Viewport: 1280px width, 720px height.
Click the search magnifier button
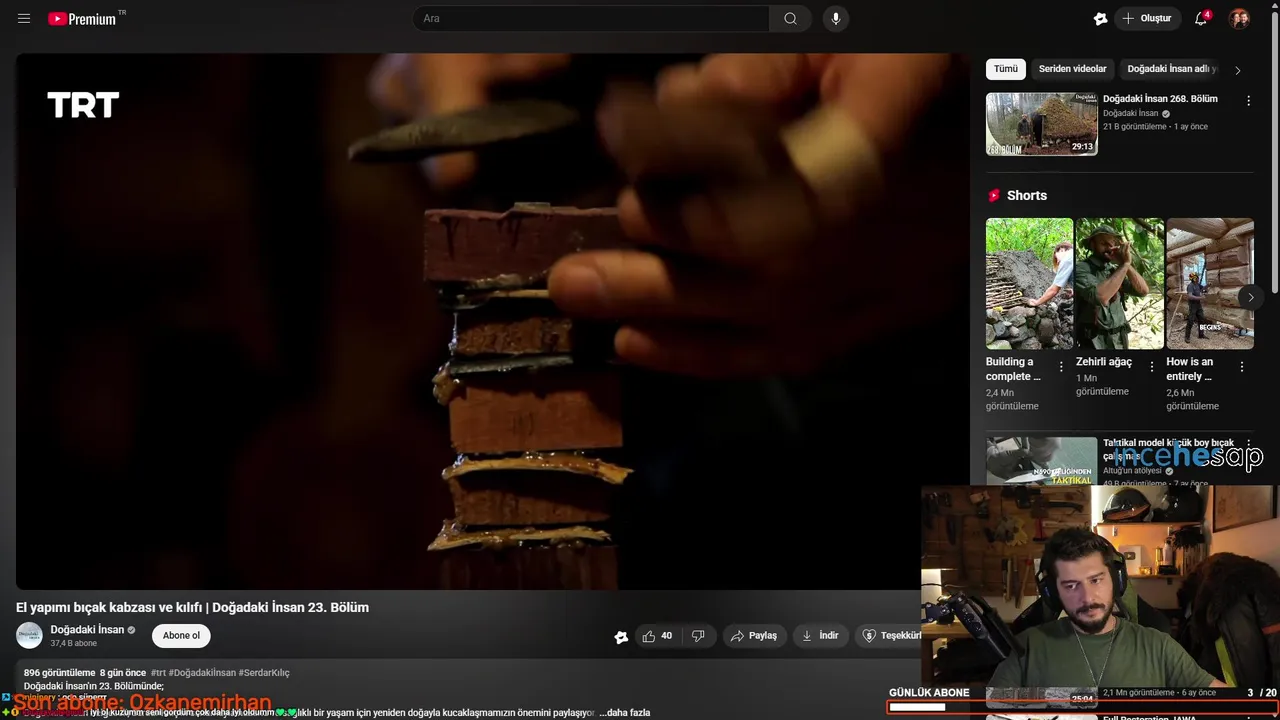pos(790,19)
